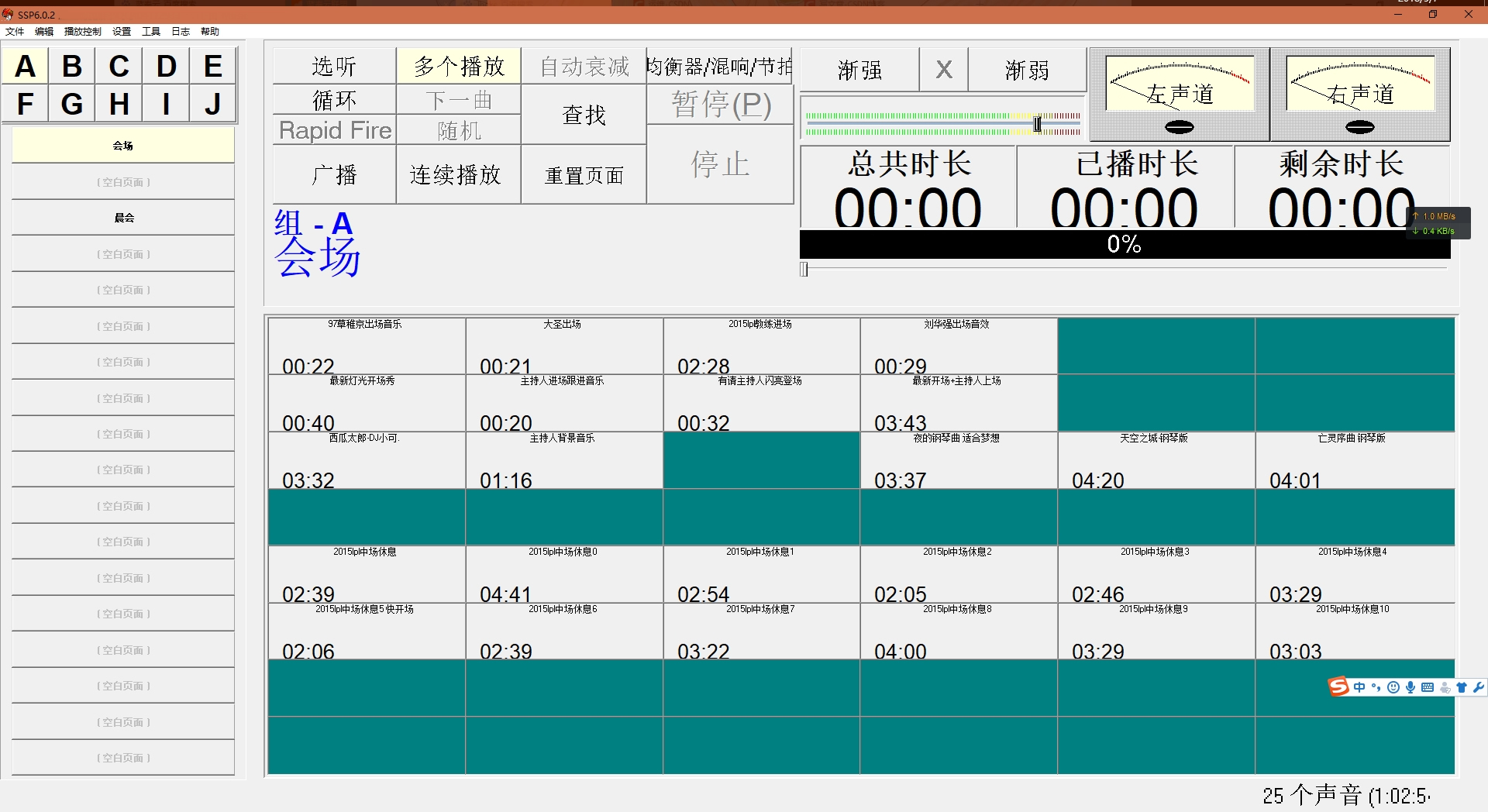Toggle Chinese/English input with 中 icon
The width and height of the screenshot is (1488, 812).
[1359, 687]
